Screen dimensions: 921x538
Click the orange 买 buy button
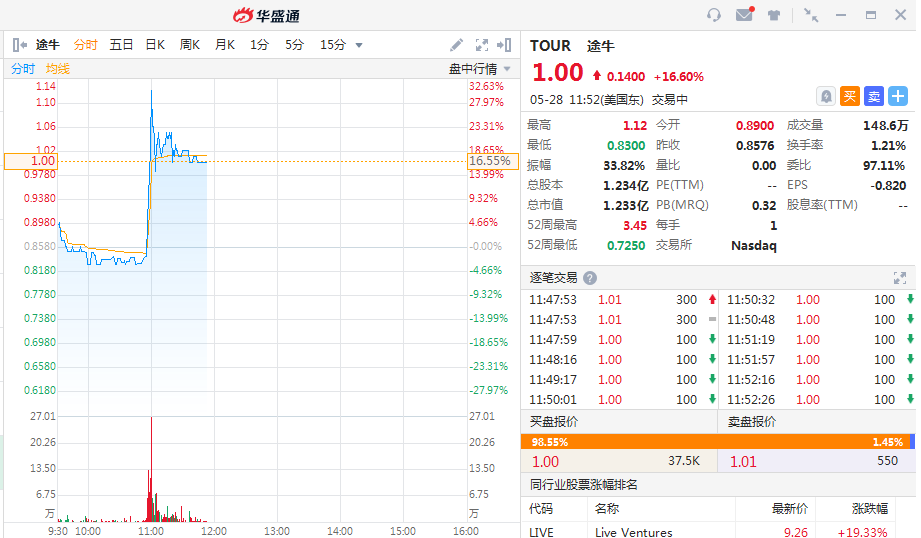click(849, 96)
